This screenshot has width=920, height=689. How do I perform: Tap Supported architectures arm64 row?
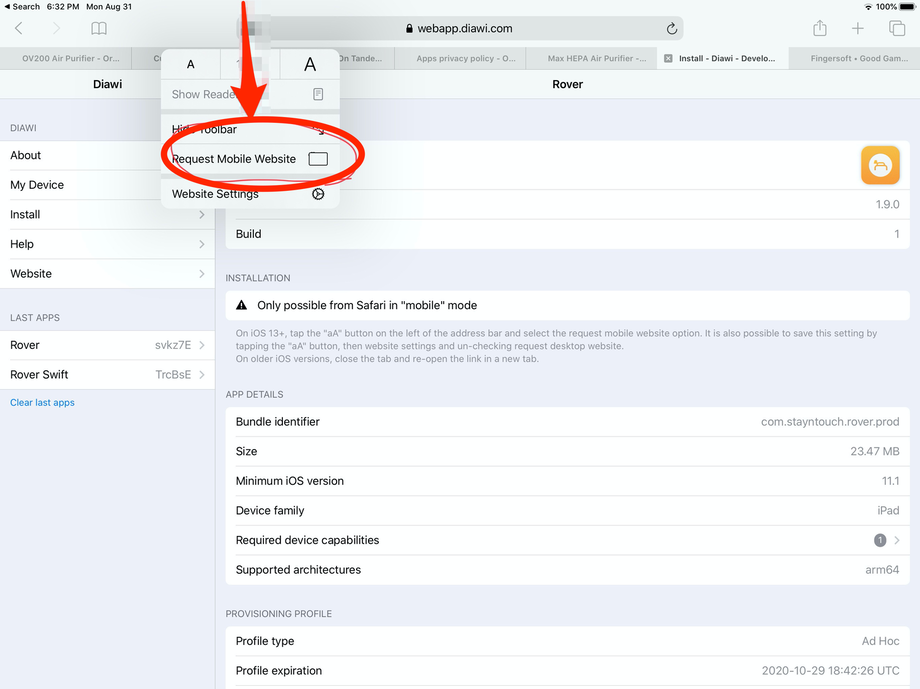(x=567, y=569)
